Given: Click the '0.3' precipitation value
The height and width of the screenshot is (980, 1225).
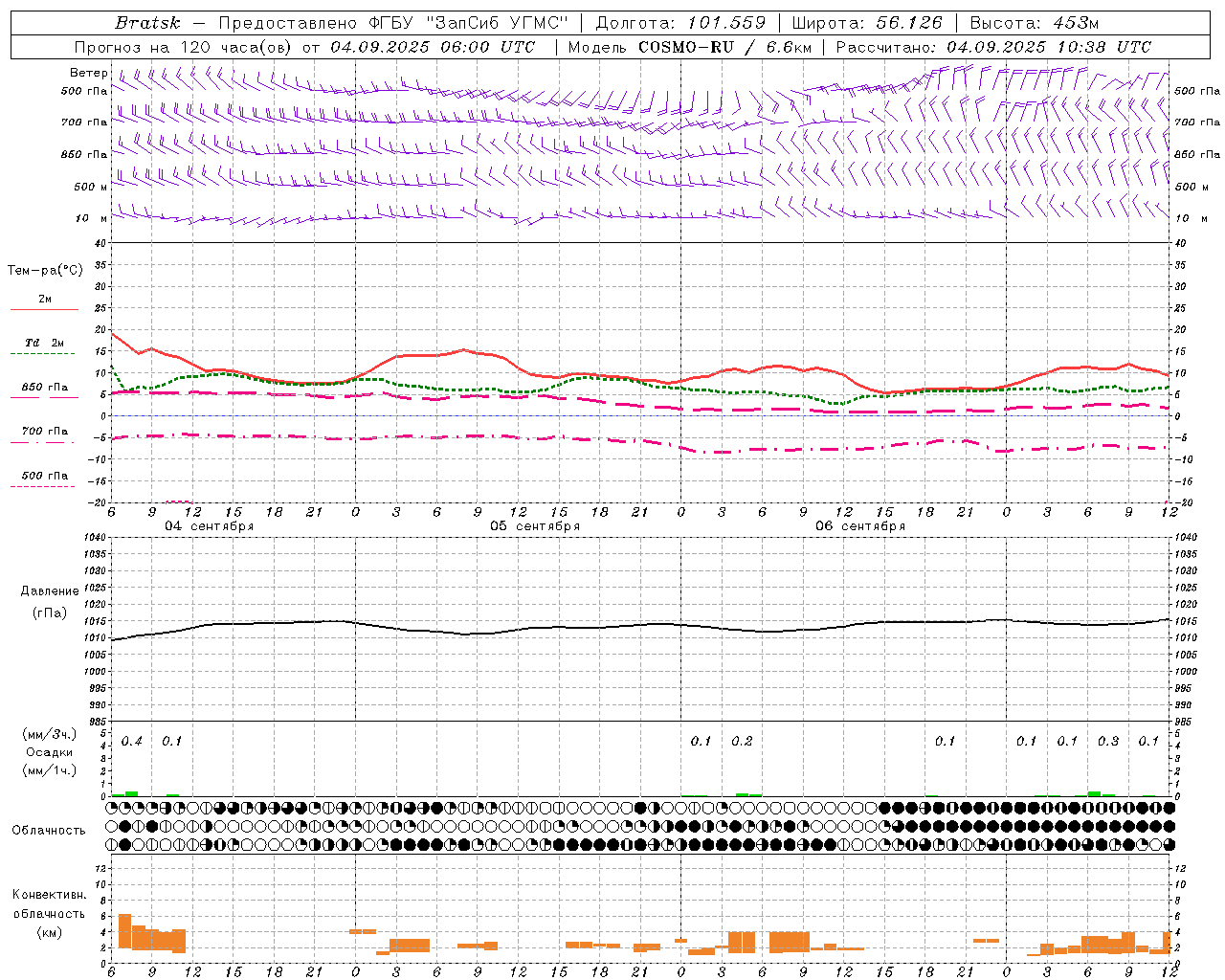Looking at the screenshot, I should [x=1108, y=742].
